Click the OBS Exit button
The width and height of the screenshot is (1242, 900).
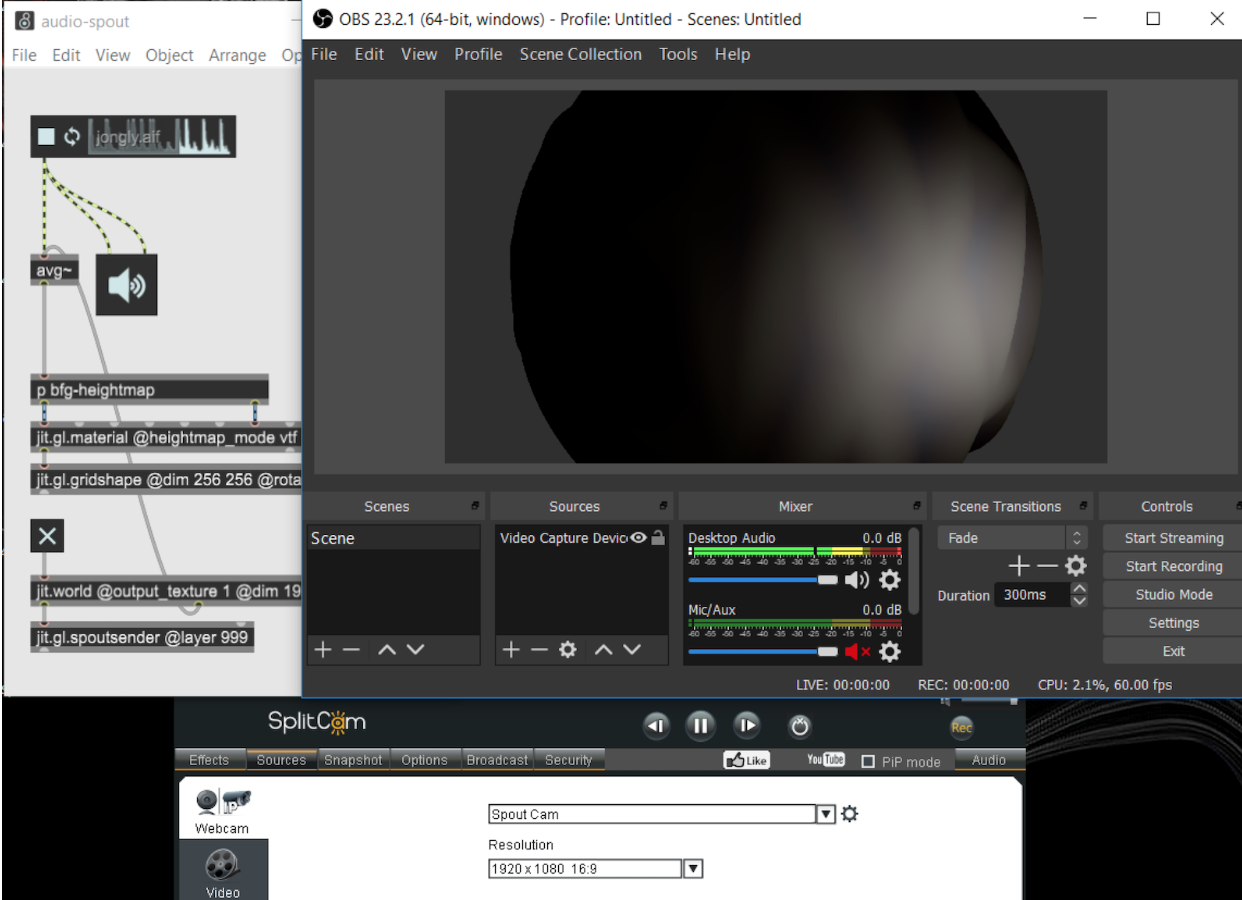pos(1174,651)
